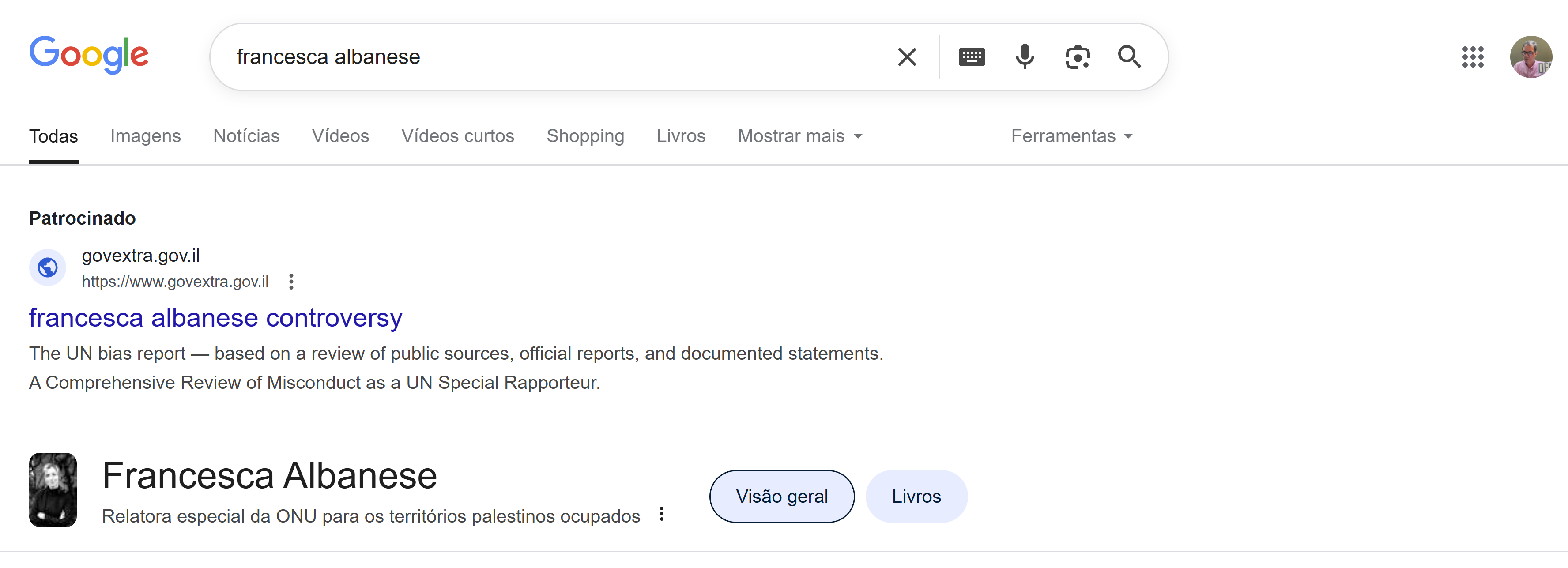
Task: Open the Vídeos curtos tab
Action: (457, 136)
